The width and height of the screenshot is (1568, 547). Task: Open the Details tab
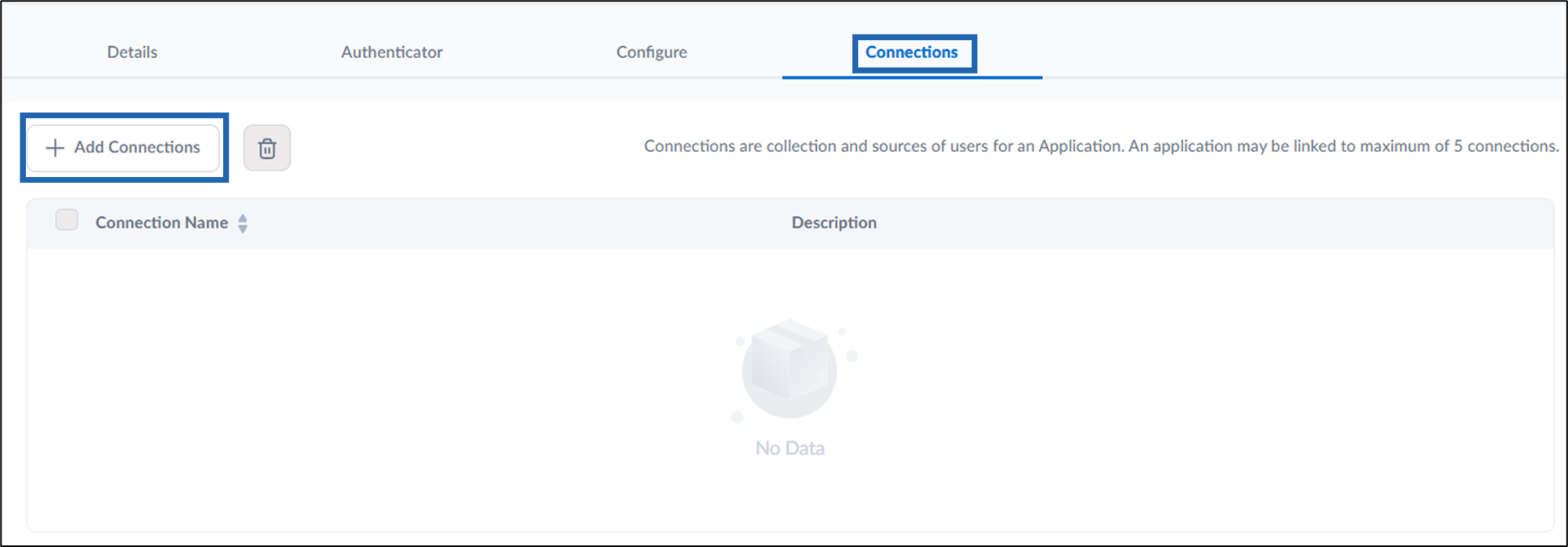coord(132,52)
